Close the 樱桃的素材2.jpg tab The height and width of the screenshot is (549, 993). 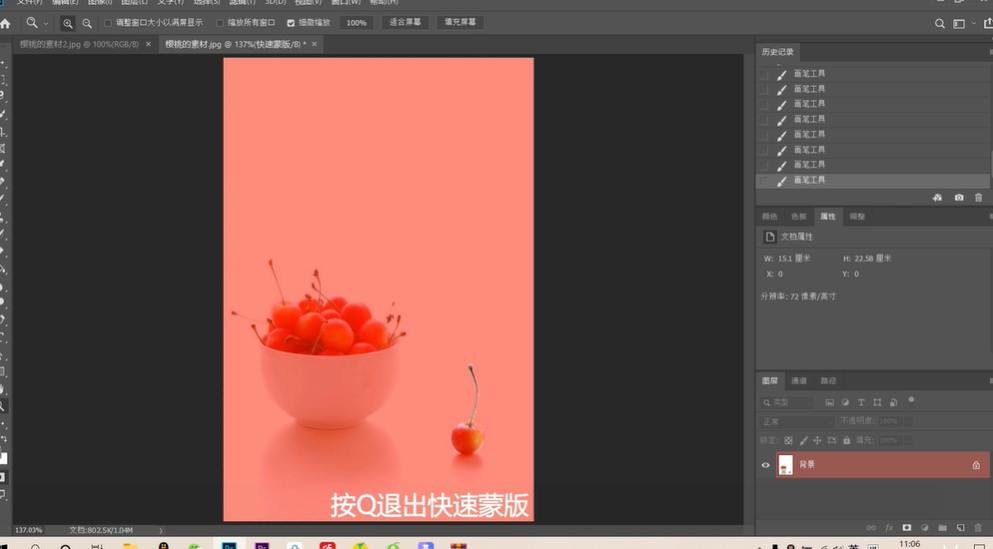pyautogui.click(x=148, y=44)
